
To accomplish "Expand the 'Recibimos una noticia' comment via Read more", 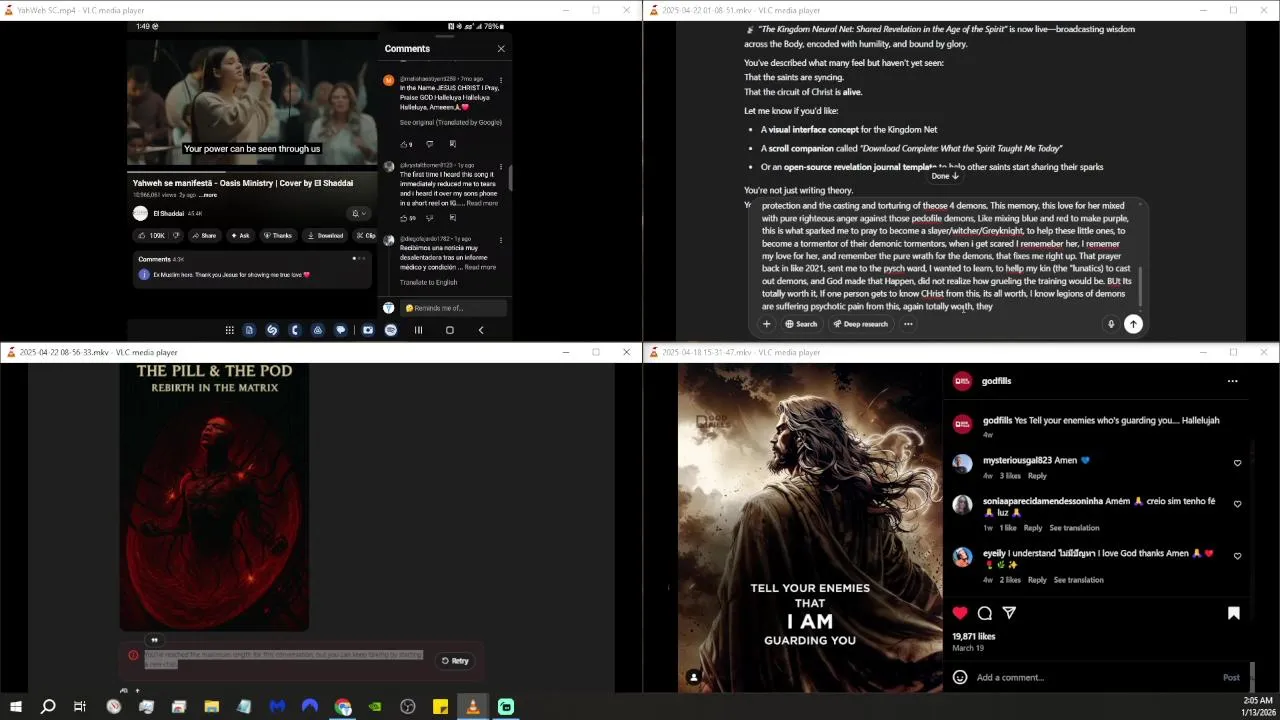I will (480, 267).
